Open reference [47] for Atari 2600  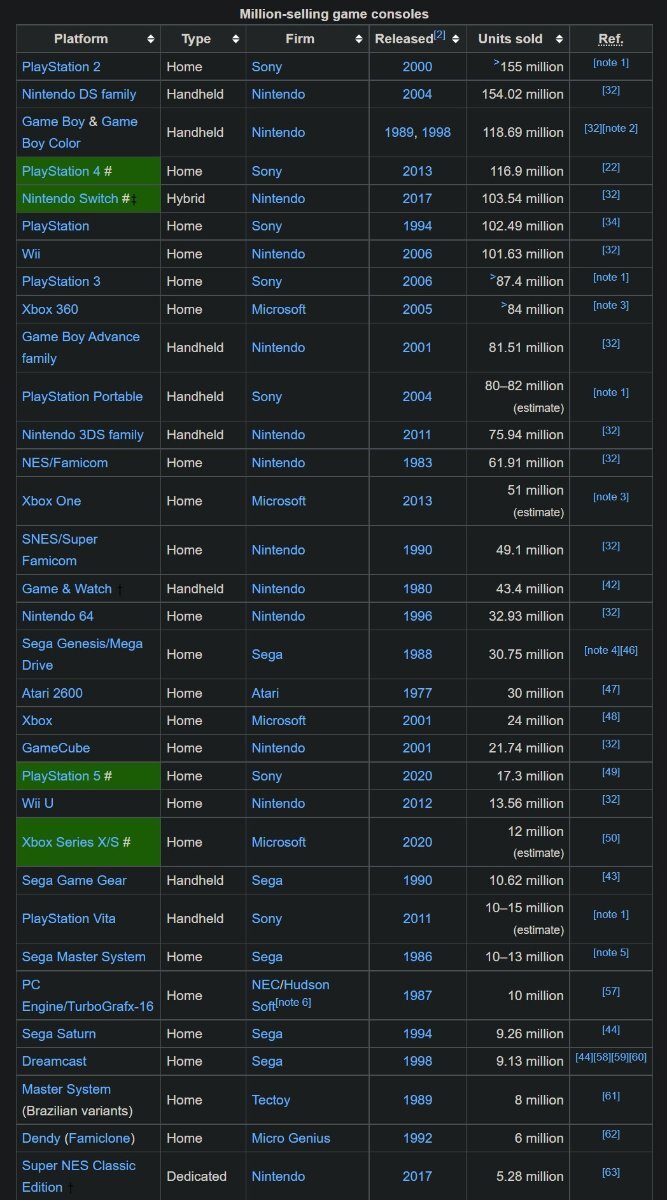click(x=611, y=689)
